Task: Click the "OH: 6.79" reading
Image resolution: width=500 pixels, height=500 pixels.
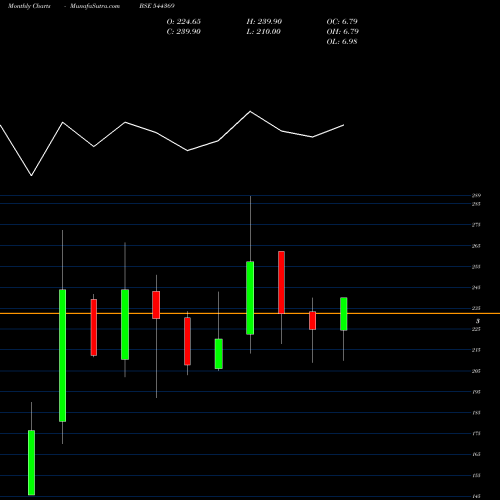Action: click(x=343, y=32)
